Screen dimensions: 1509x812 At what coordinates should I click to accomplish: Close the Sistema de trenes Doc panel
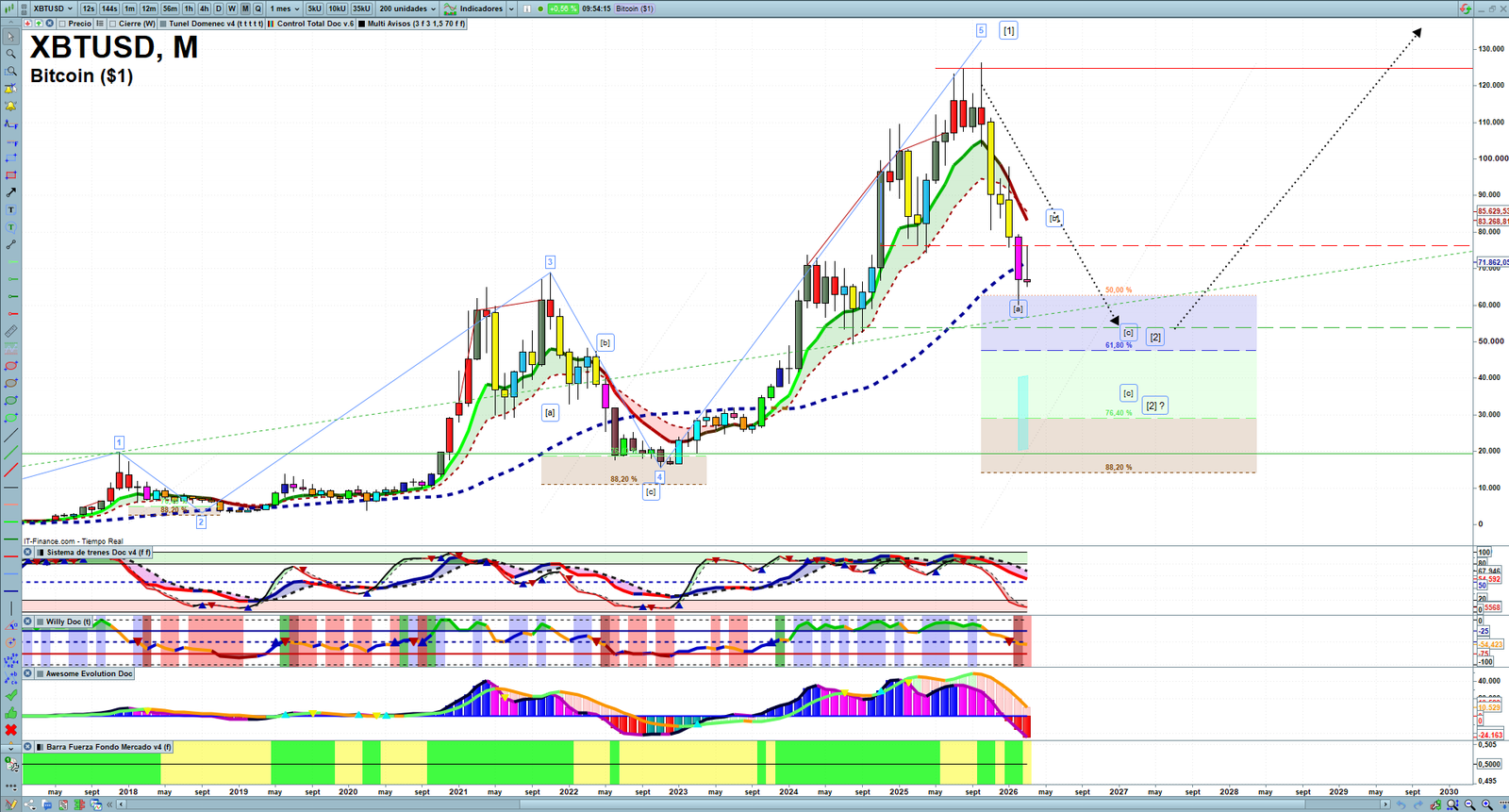(27, 553)
